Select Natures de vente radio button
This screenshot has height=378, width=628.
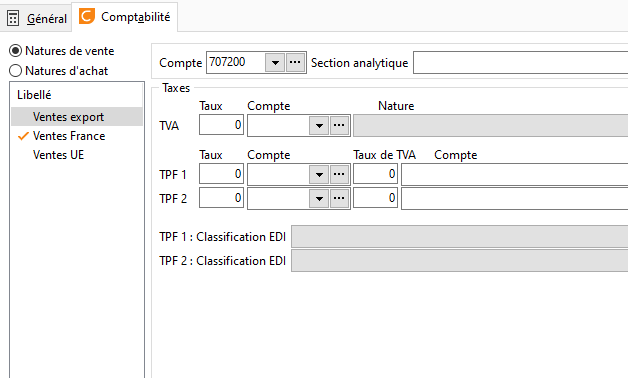click(15, 51)
